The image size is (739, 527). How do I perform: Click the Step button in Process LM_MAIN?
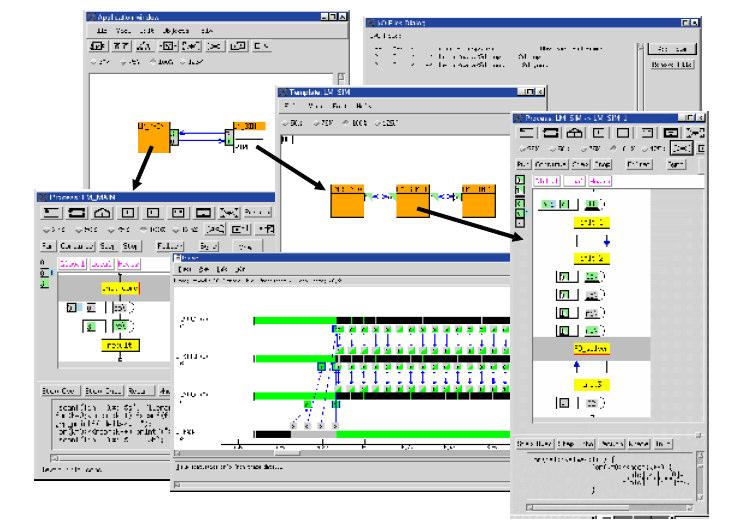[x=107, y=246]
